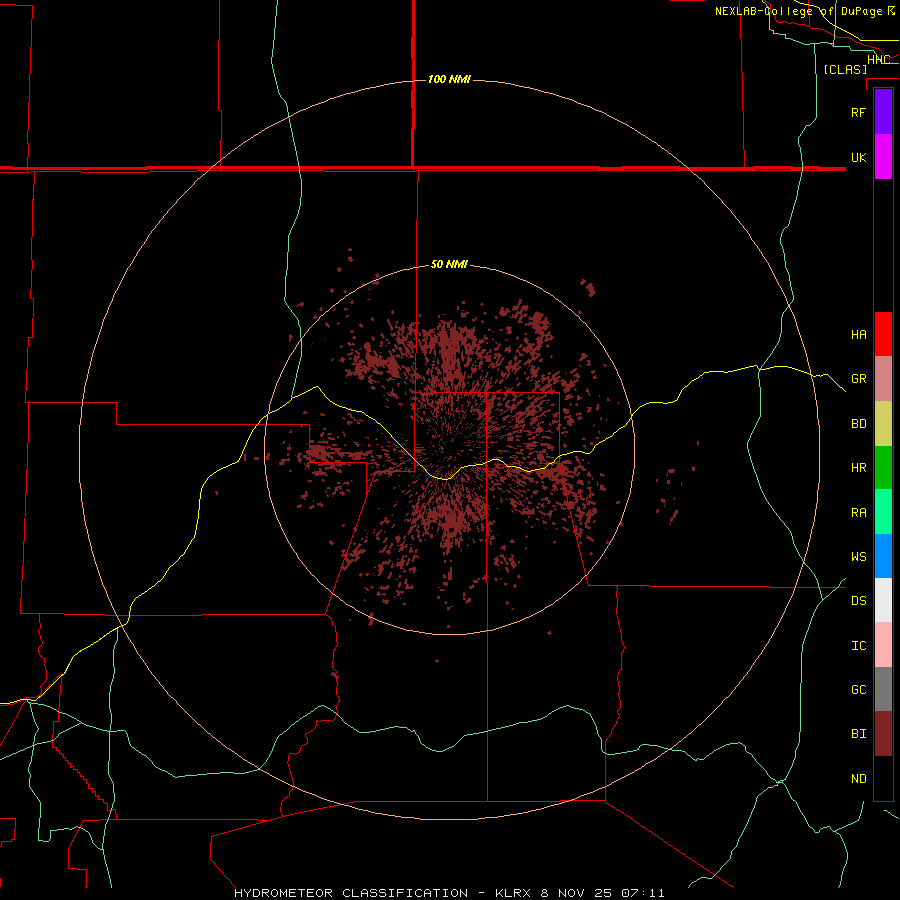Click the dark green HR swatch
Viewport: 900px width, 900px height.
coord(883,468)
